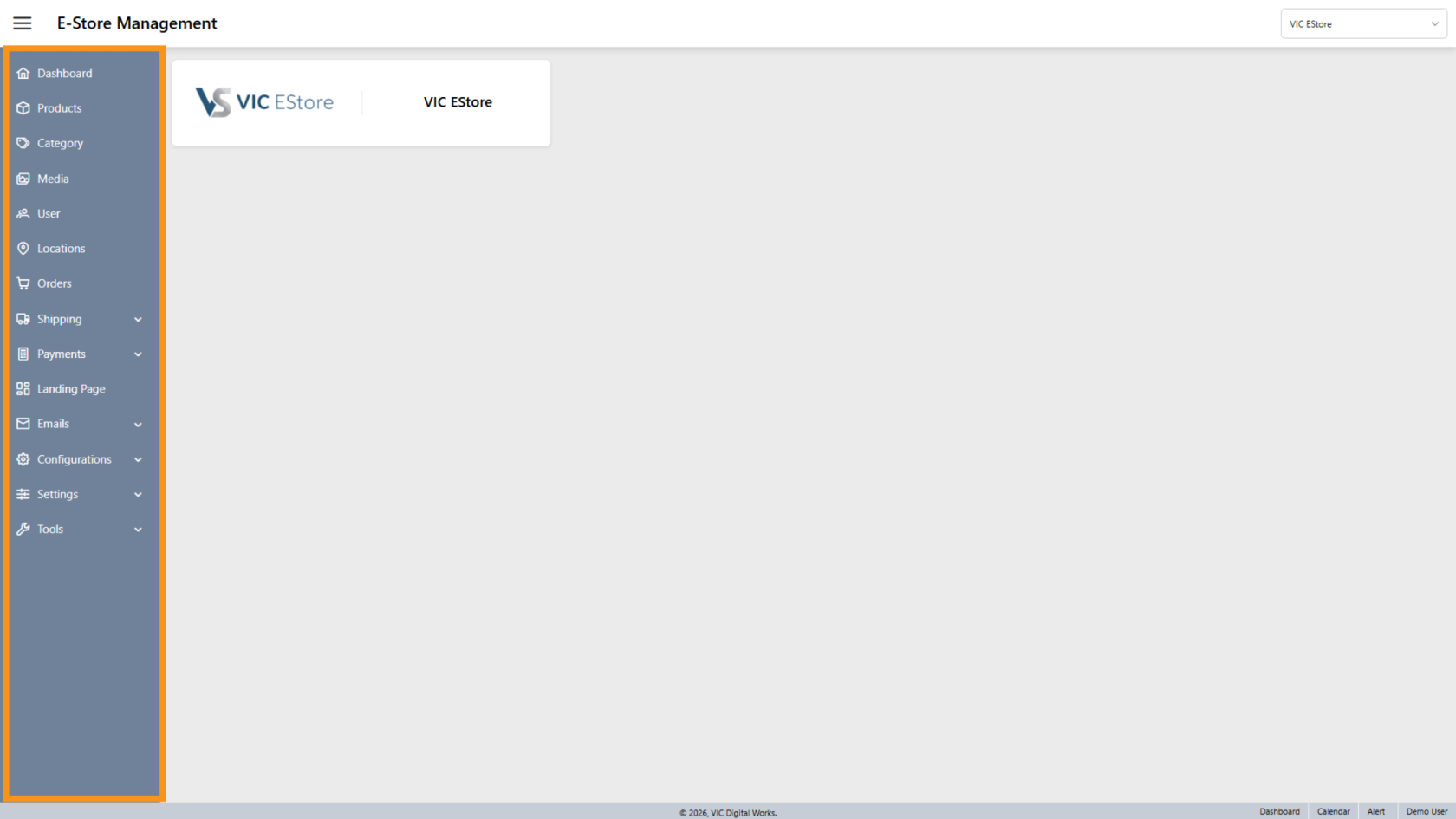Click the hamburger menu icon

pyautogui.click(x=23, y=23)
